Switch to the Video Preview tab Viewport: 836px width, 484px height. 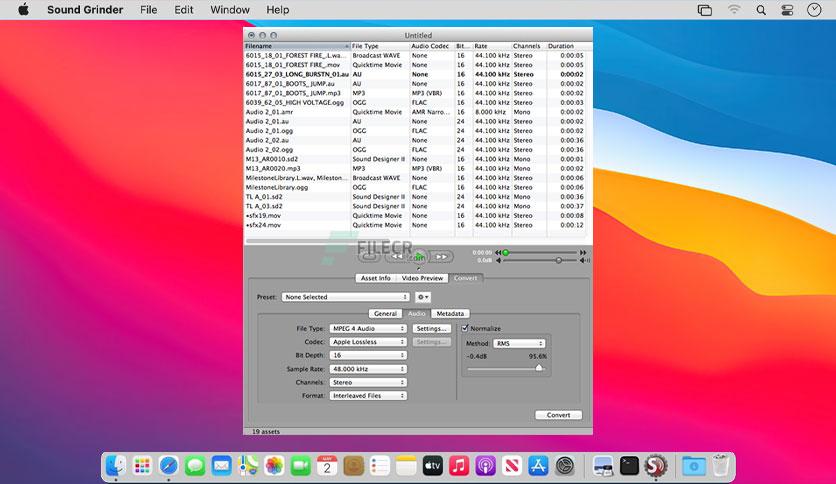click(x=422, y=278)
